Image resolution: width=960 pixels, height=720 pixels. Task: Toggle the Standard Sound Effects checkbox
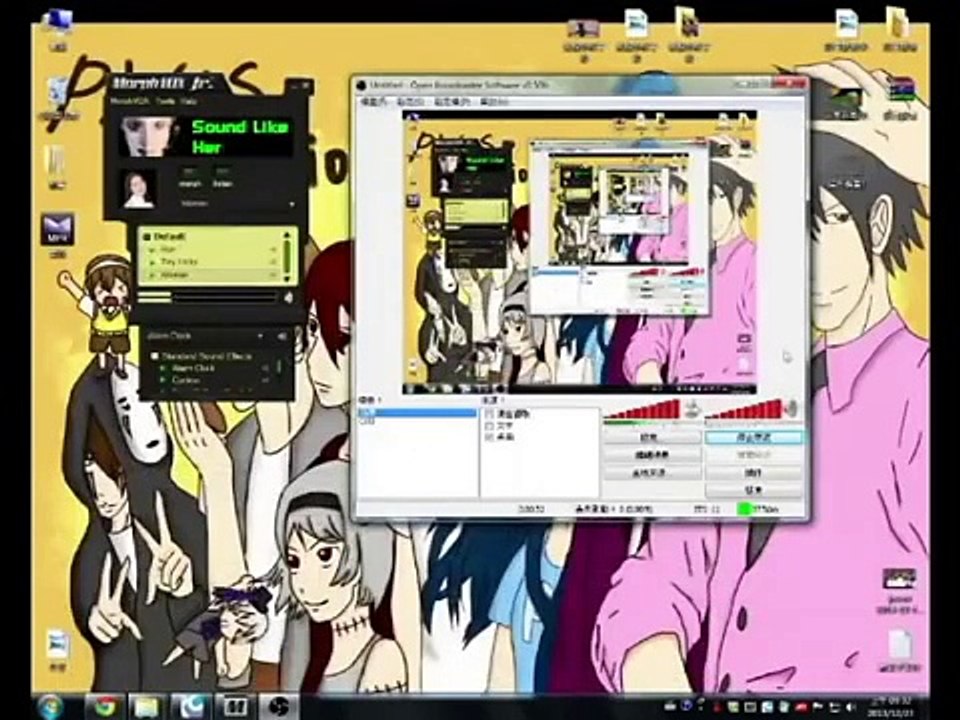pyautogui.click(x=154, y=356)
